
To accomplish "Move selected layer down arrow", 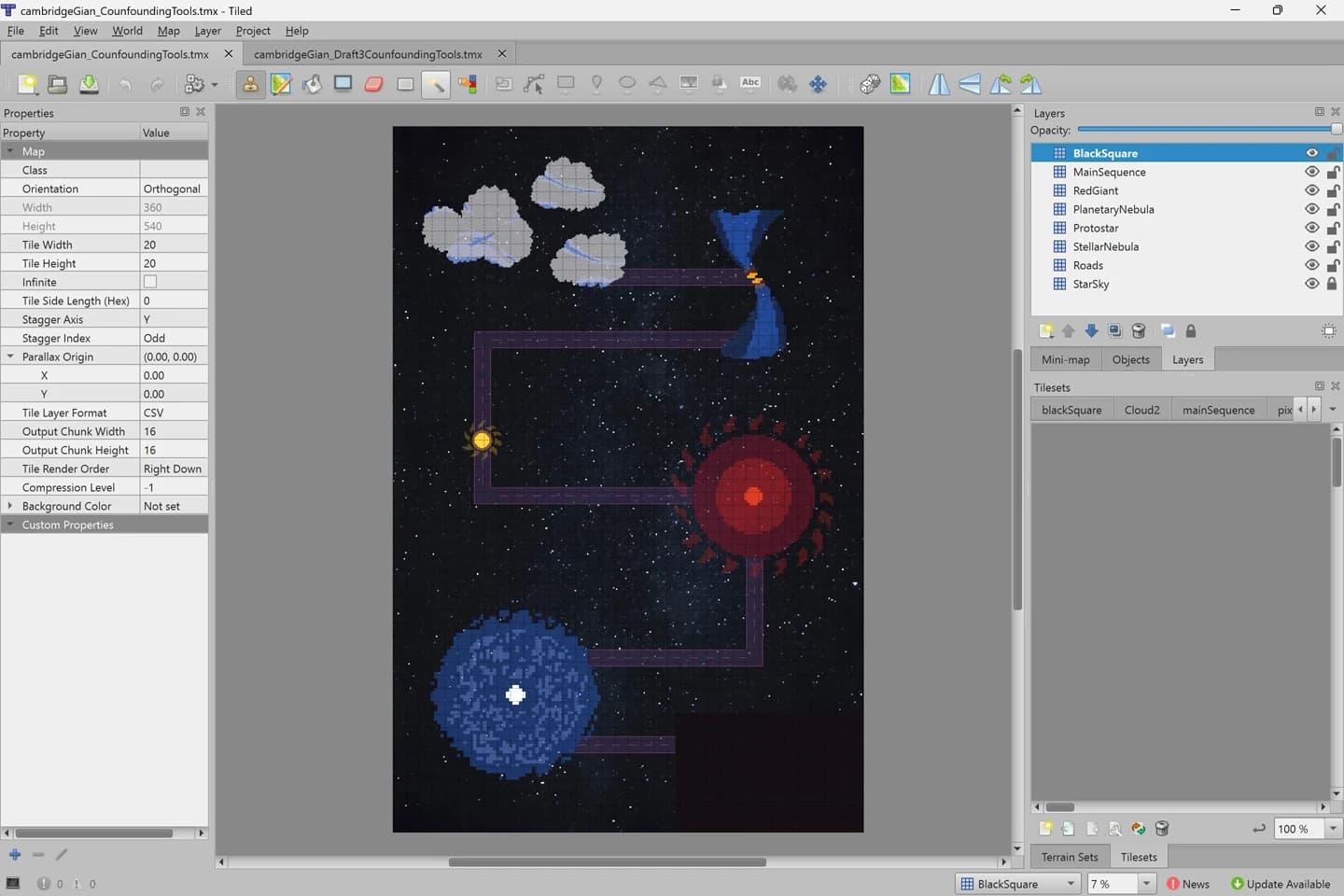I will pyautogui.click(x=1091, y=331).
